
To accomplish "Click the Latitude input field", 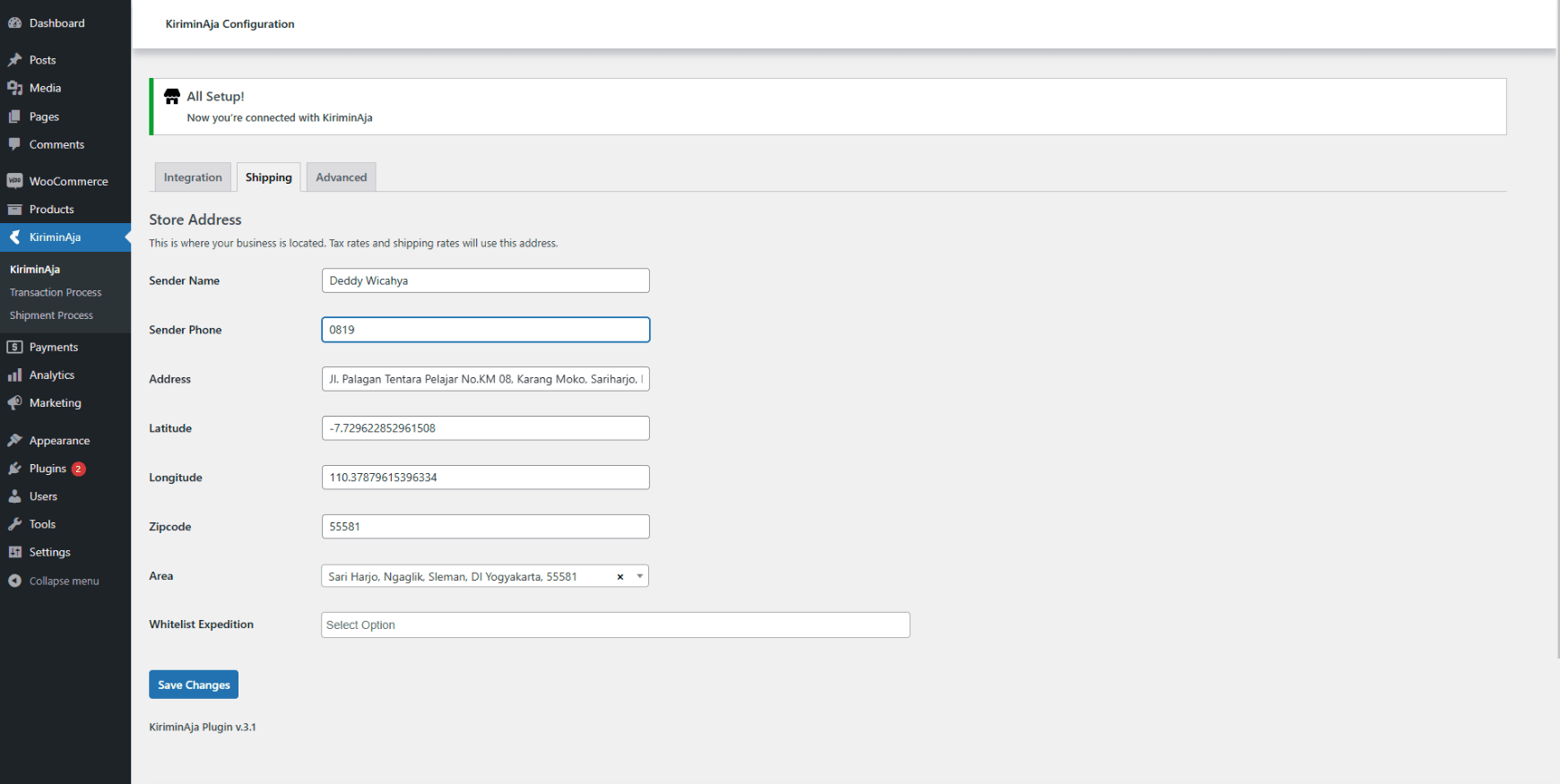I will [485, 428].
